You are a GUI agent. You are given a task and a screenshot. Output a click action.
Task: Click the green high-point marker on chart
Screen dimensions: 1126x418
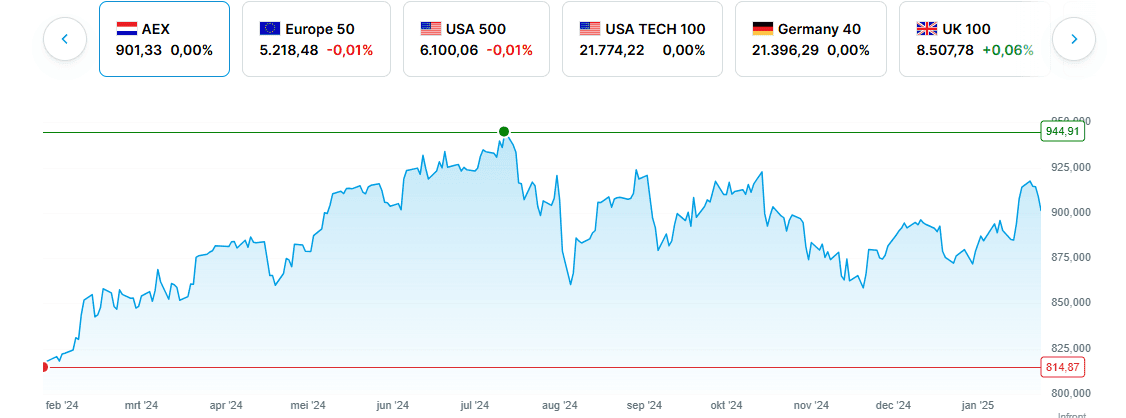504,131
